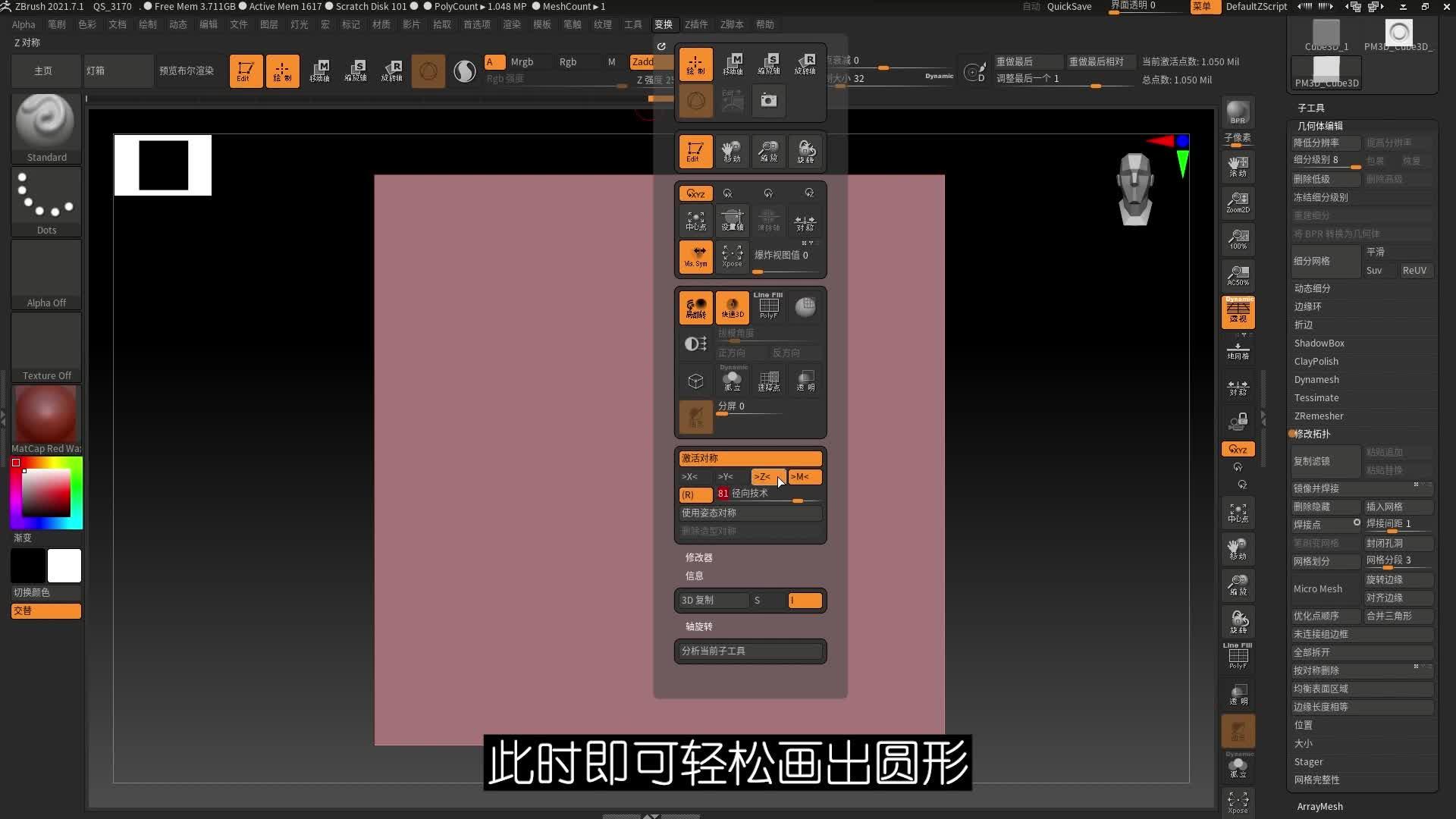
Task: Click the main color picker square
Action: click(46, 493)
